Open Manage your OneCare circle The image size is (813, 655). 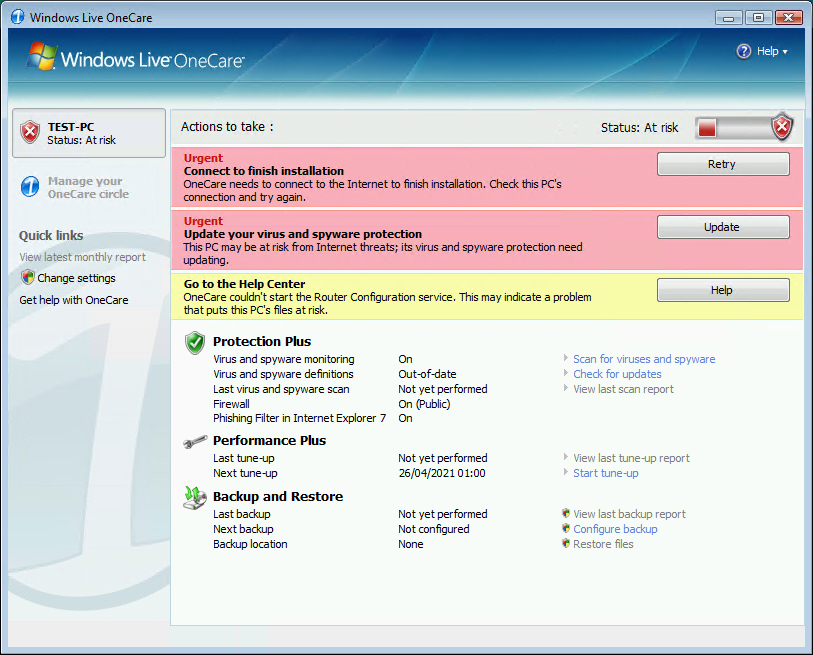tap(88, 187)
